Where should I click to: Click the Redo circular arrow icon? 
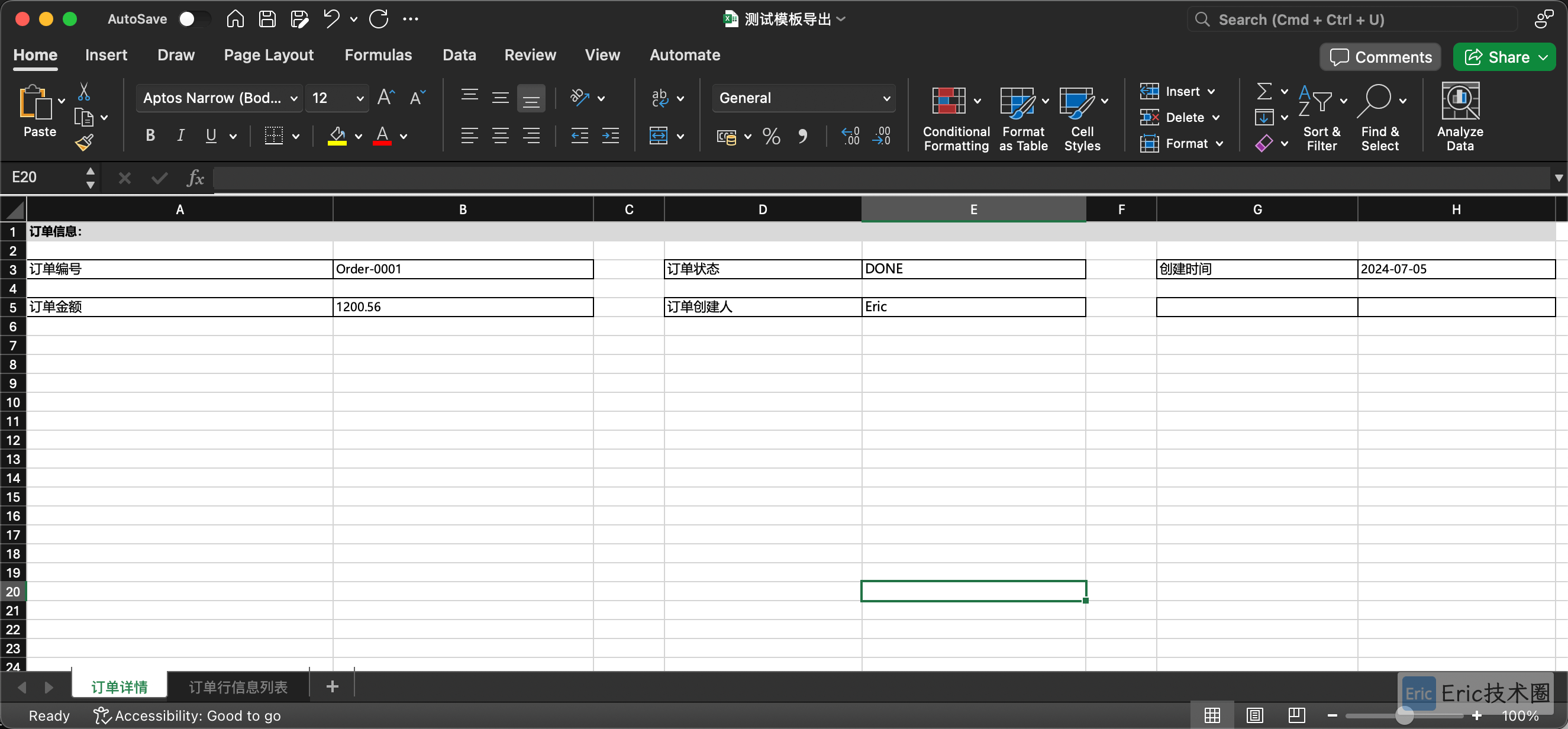(x=379, y=20)
